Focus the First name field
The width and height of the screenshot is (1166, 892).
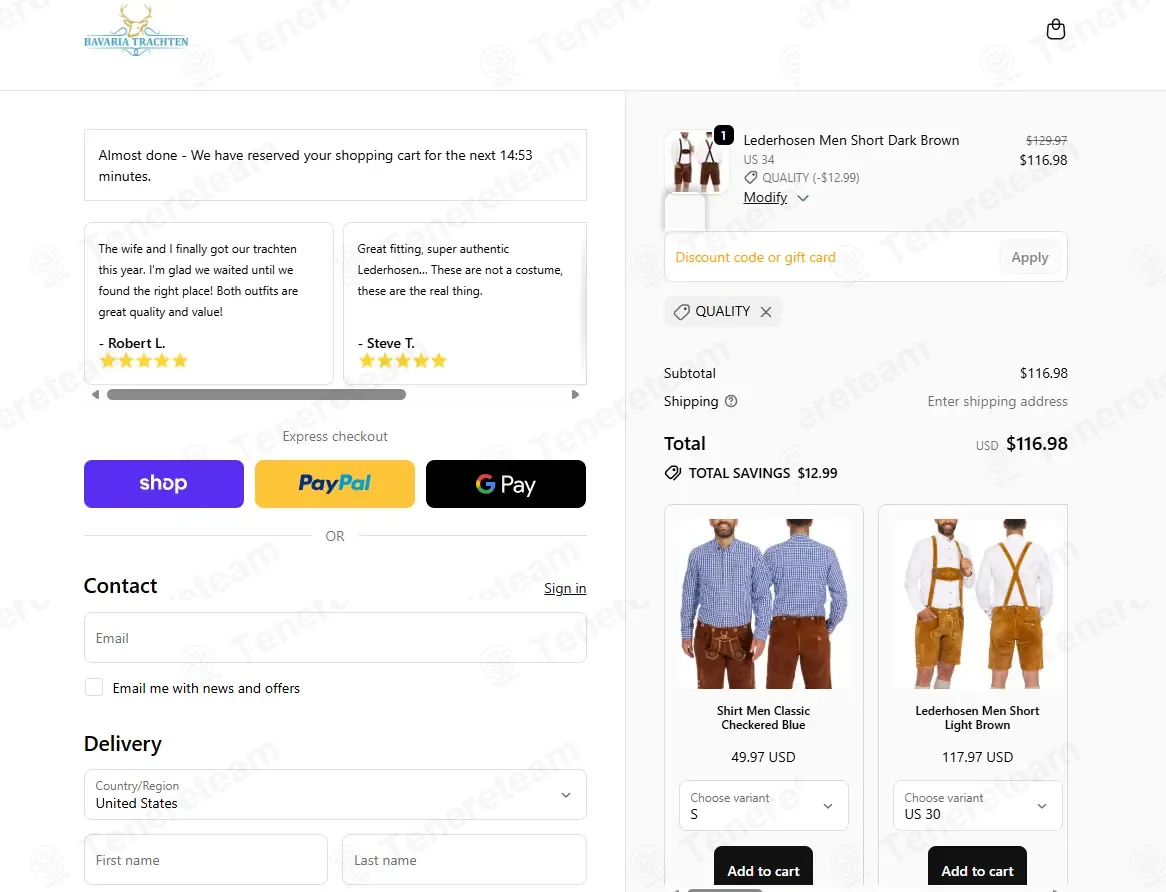coord(206,860)
